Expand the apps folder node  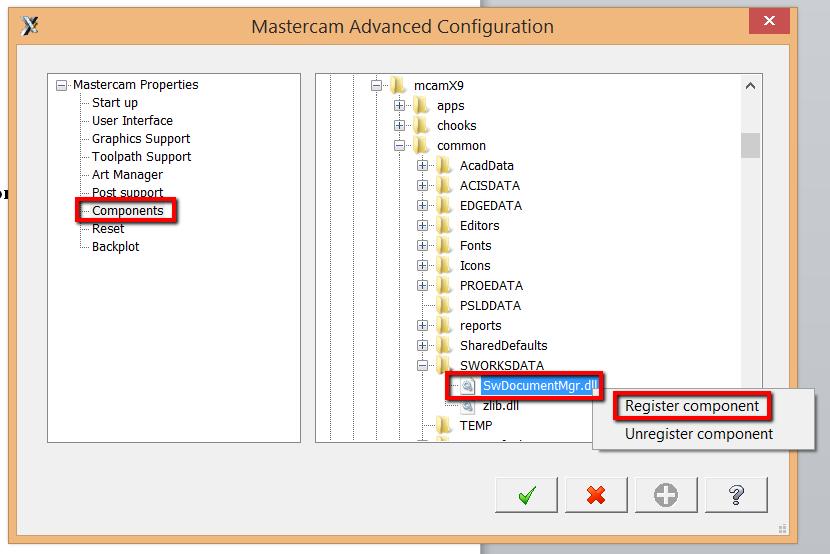pos(400,105)
